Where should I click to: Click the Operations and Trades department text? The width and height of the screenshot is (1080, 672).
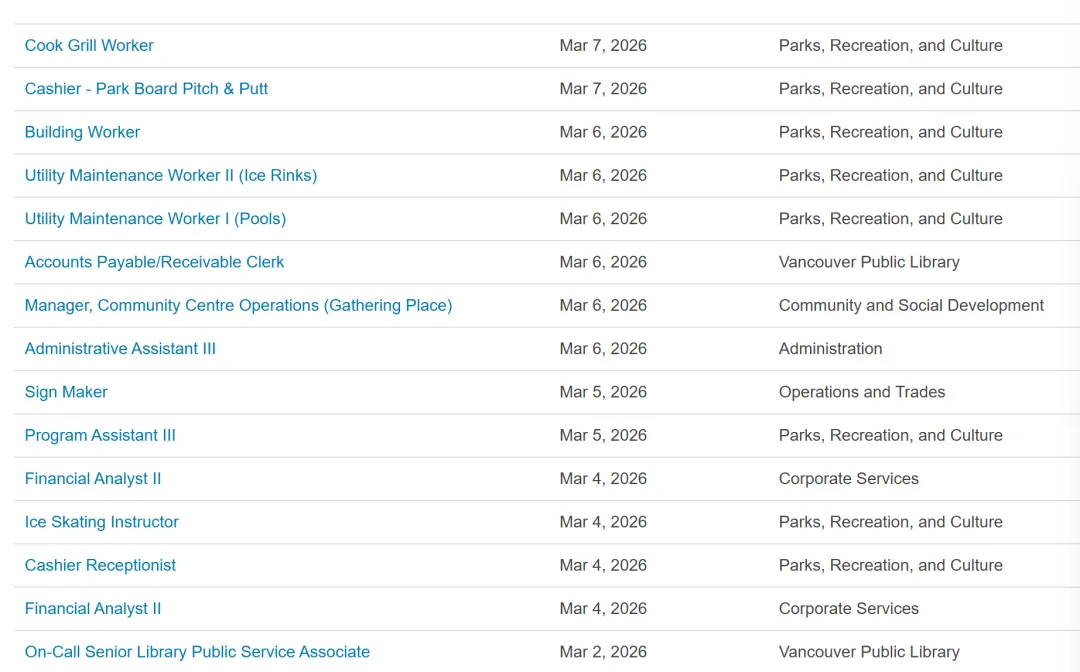tap(861, 392)
